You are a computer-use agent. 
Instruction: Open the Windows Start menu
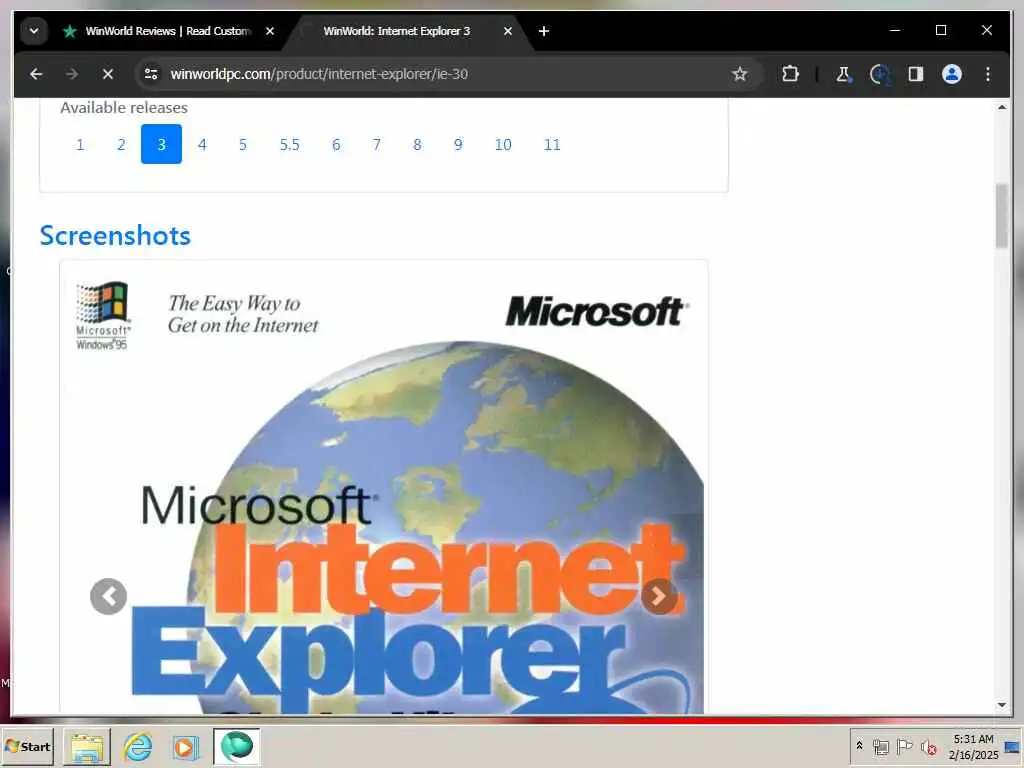(x=27, y=746)
